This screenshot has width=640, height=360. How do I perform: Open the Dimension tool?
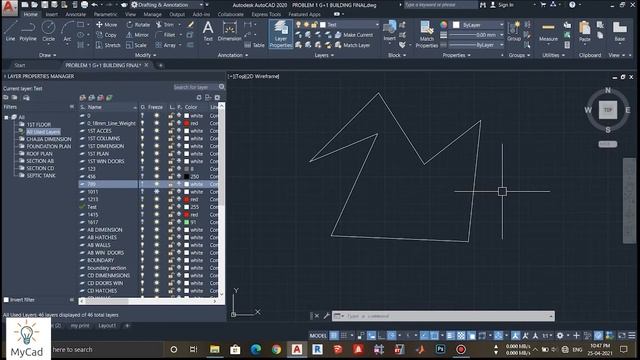pyautogui.click(x=229, y=31)
